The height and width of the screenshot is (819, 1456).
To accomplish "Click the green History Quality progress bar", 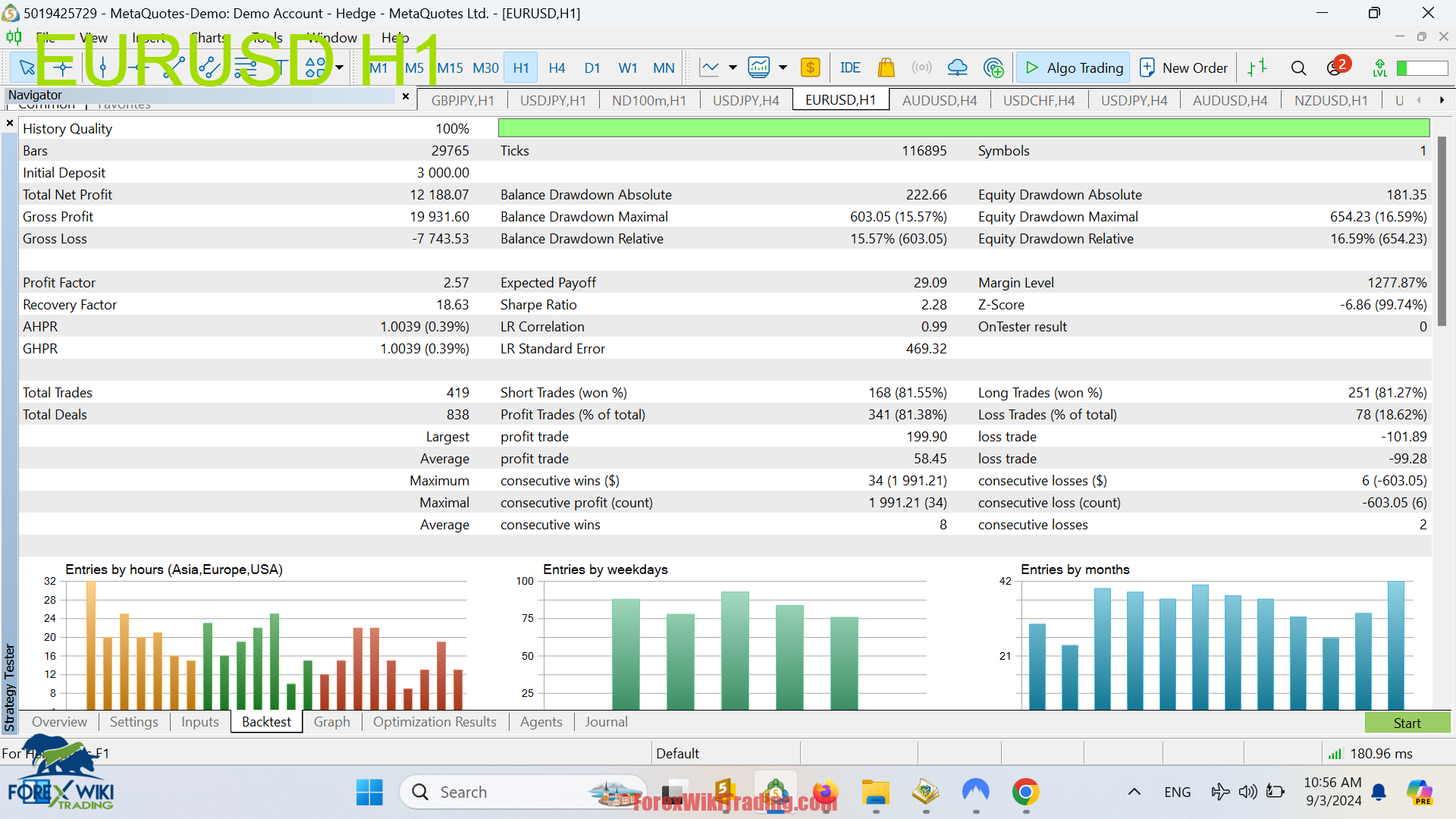I will click(963, 128).
